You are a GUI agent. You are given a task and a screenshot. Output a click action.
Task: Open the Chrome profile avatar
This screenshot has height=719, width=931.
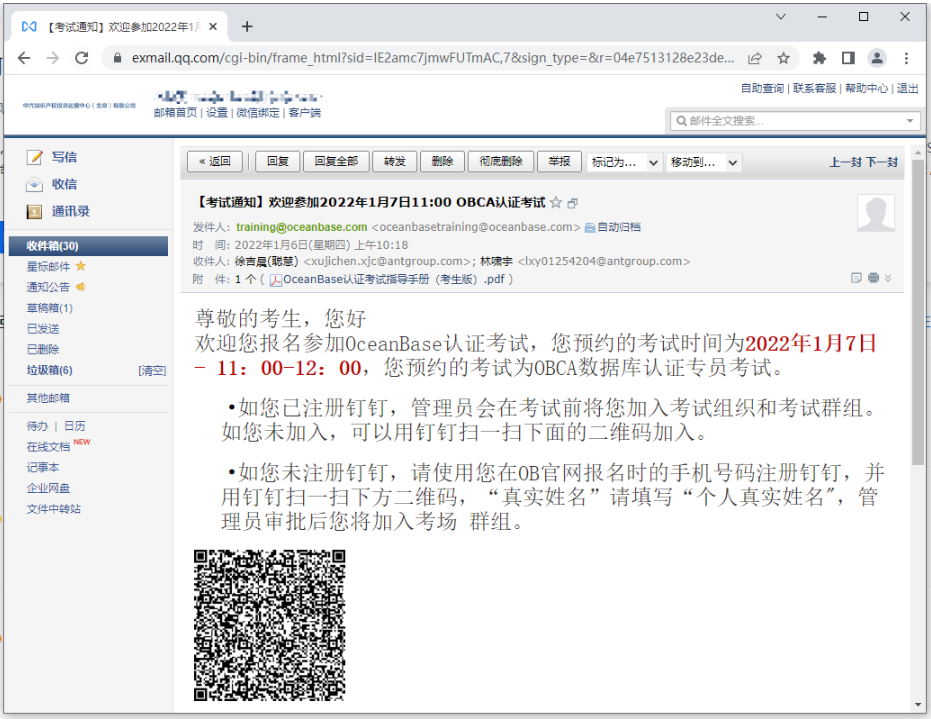coord(877,58)
